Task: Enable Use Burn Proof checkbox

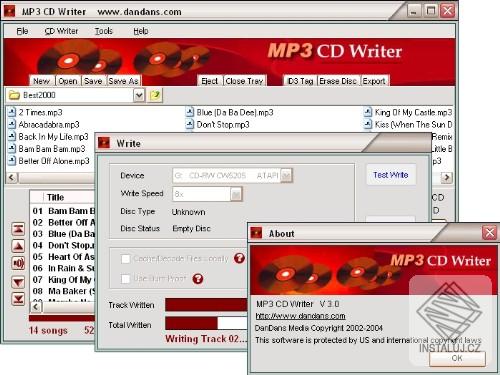Action: click(126, 279)
